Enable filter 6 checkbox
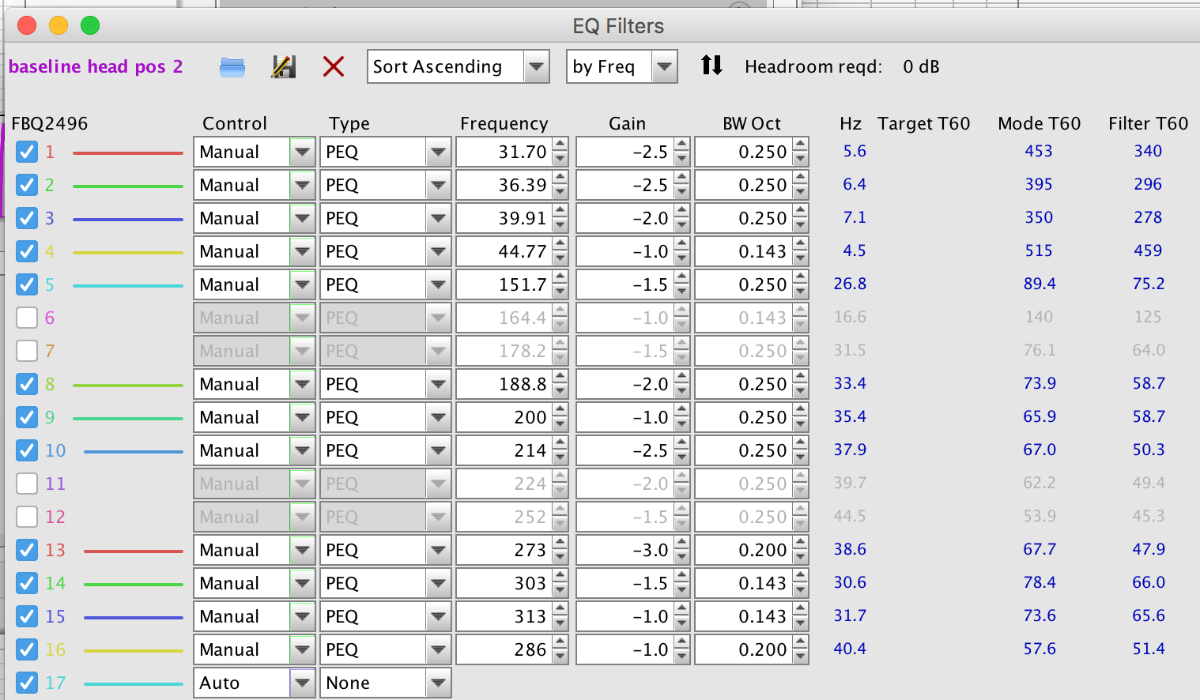Viewport: 1200px width, 700px height. [x=27, y=318]
